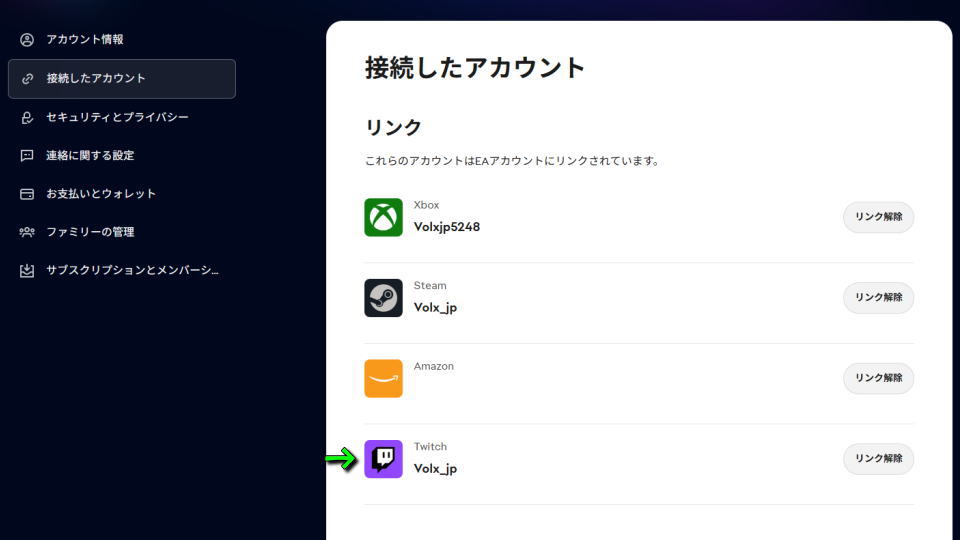This screenshot has width=960, height=540.
Task: Click the security and privacy icon
Action: (27, 118)
